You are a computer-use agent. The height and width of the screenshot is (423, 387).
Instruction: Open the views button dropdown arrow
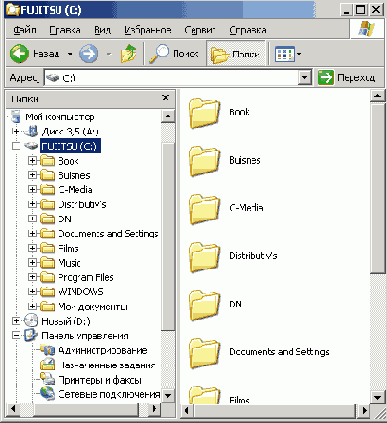[x=299, y=54]
